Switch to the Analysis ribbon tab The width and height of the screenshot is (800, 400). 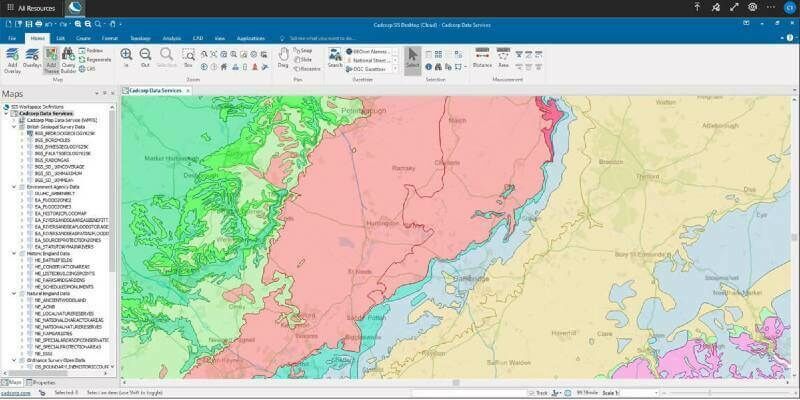coord(171,38)
